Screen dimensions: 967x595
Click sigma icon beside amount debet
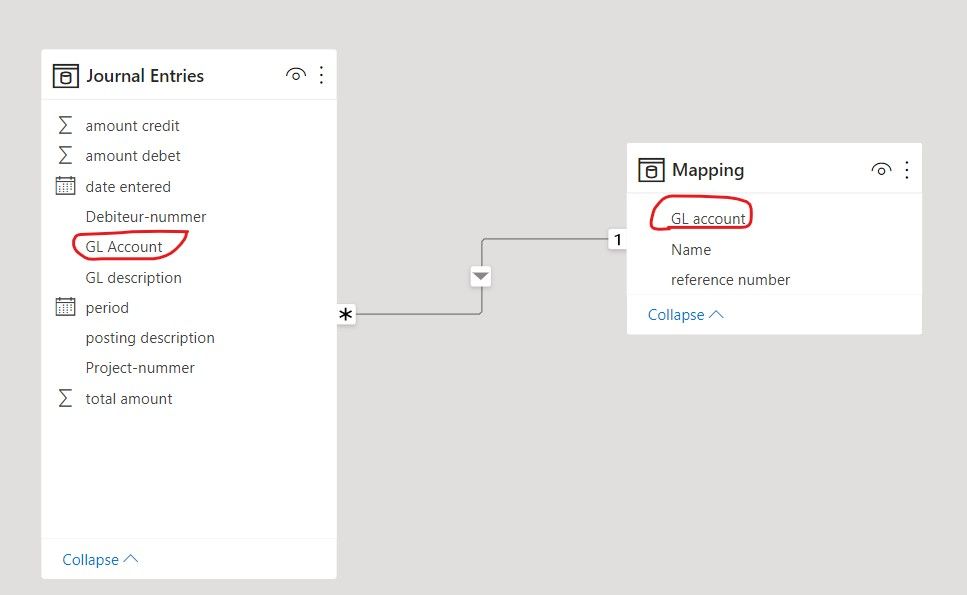coord(65,155)
